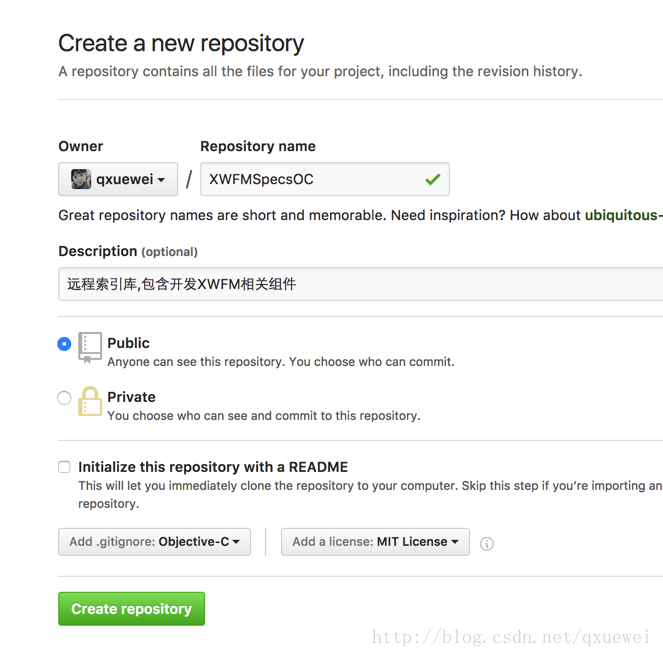The width and height of the screenshot is (663, 657).
Task: Click the Private option label
Action: pos(131,397)
